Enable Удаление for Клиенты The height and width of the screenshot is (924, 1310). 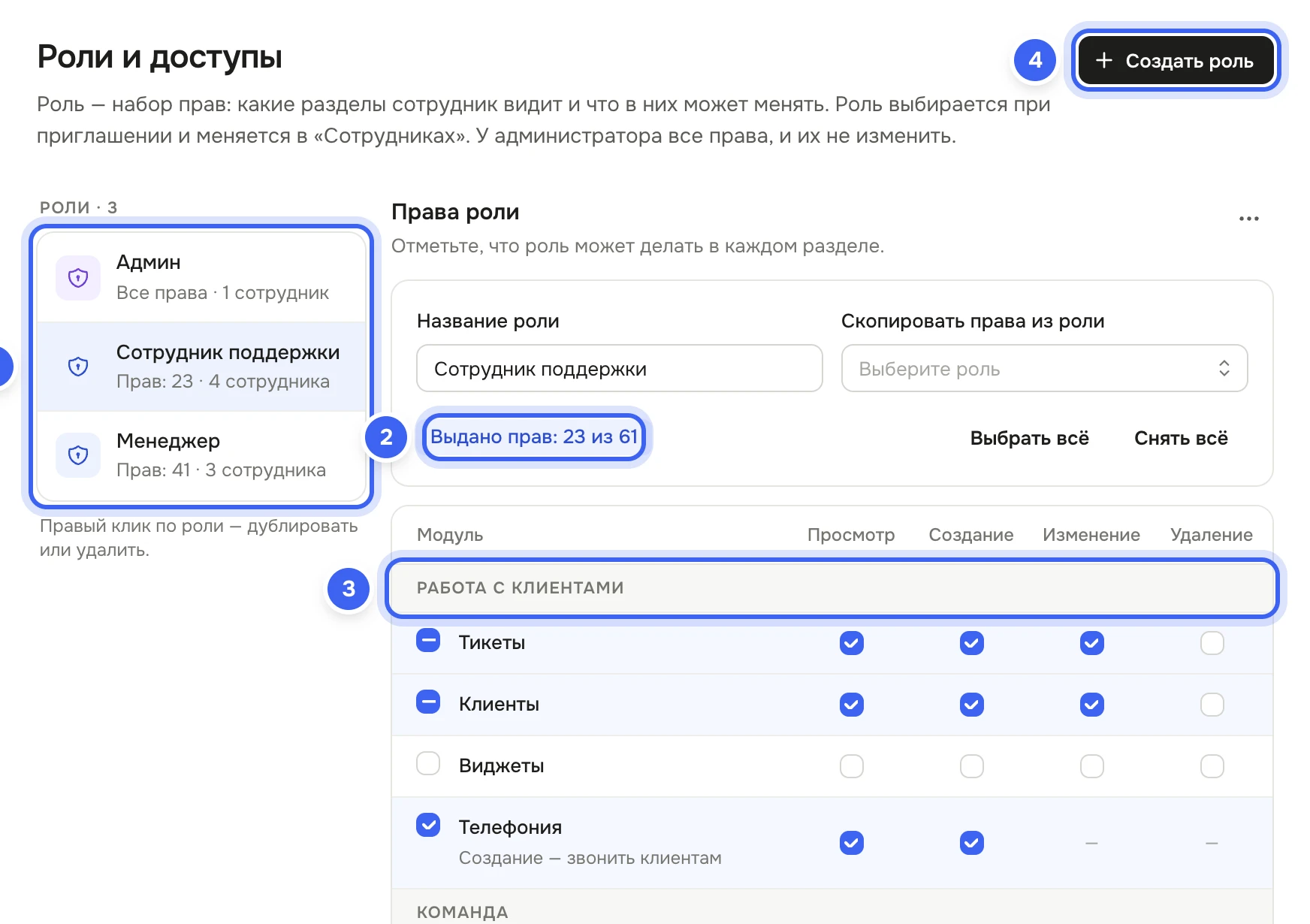pos(1212,705)
